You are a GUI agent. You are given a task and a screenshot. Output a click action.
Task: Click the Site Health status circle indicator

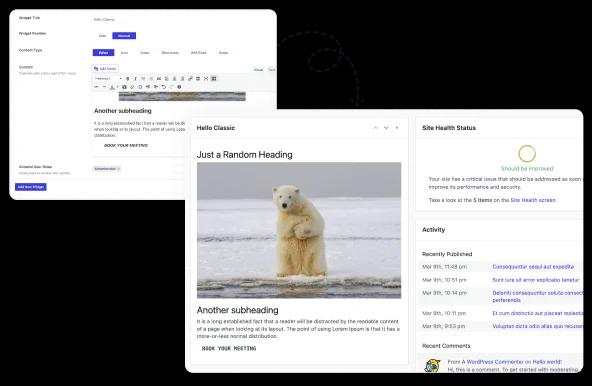pyautogui.click(x=527, y=153)
